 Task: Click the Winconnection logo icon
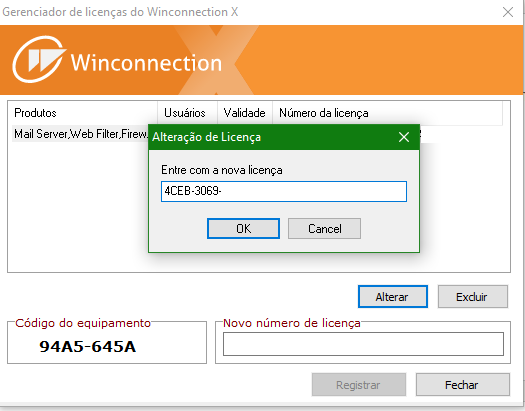pos(39,60)
